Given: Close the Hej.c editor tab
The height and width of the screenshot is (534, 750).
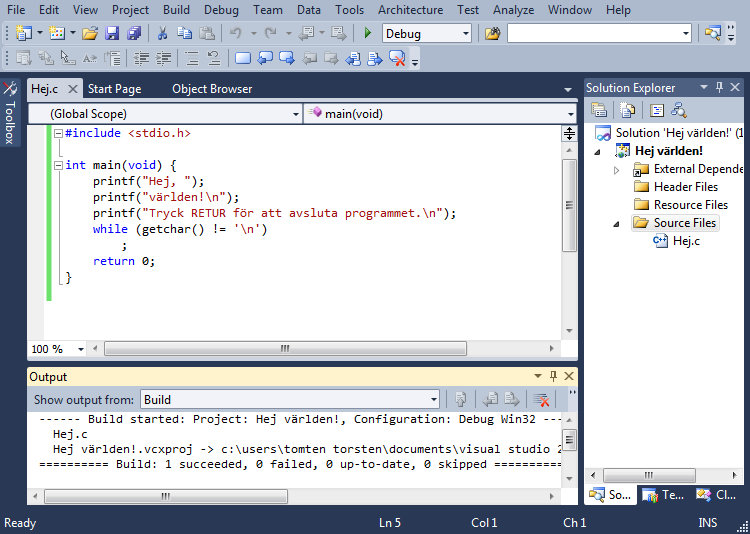Looking at the screenshot, I should tap(72, 89).
